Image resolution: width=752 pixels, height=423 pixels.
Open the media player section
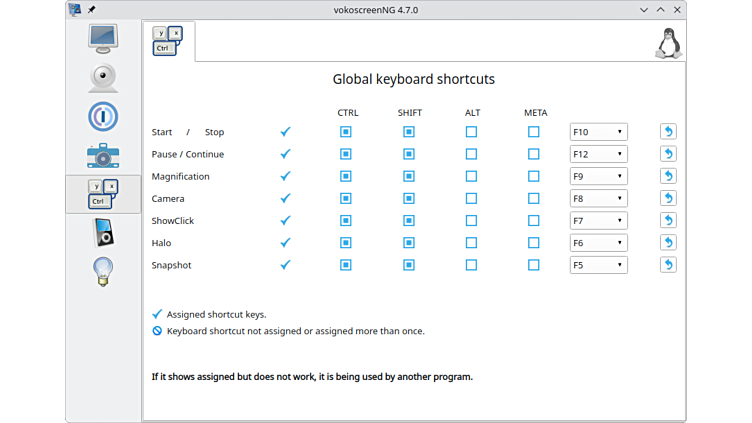point(103,232)
